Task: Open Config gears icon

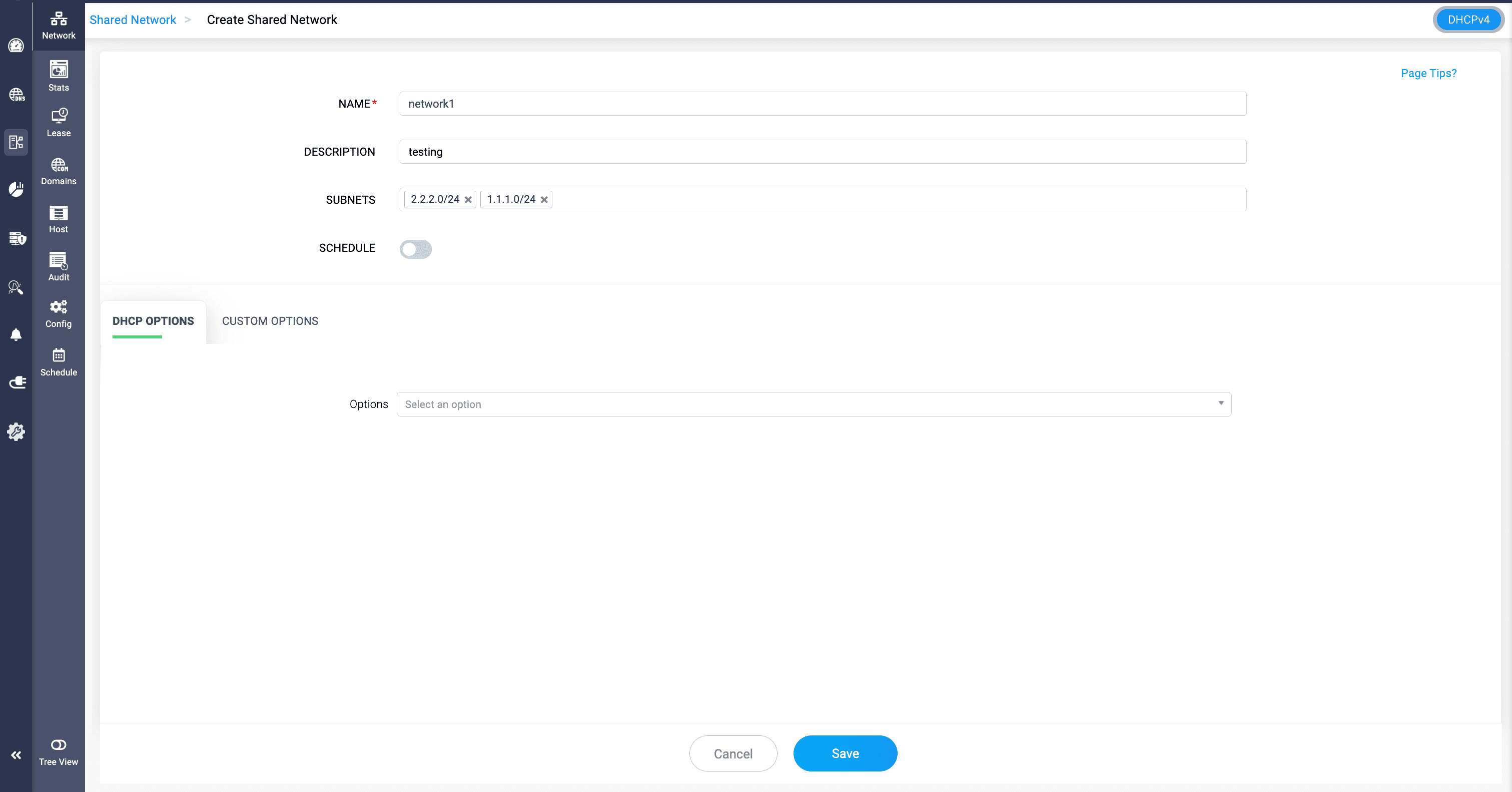Action: 58,313
